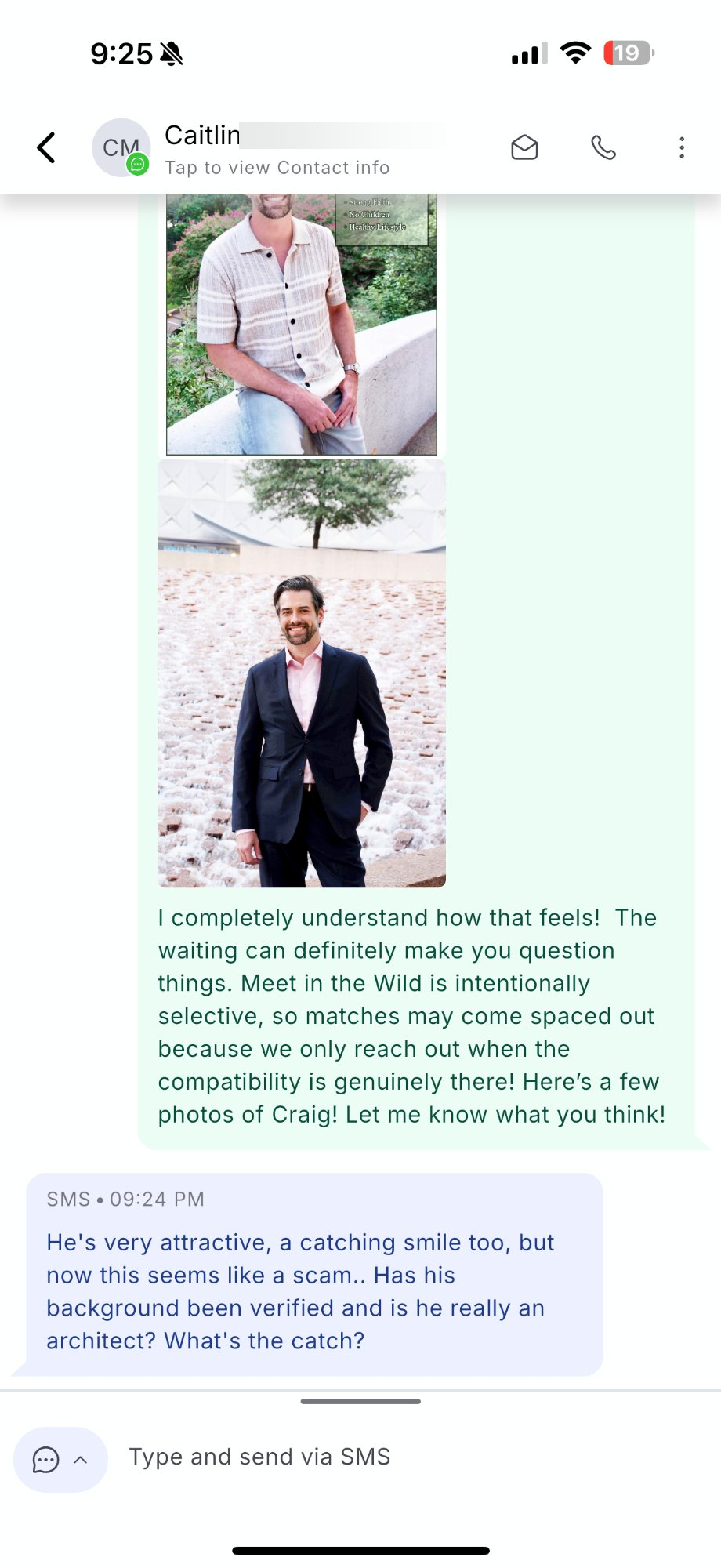Tap the cellular signal strength icon
Image resolution: width=721 pixels, height=1568 pixels.
[x=529, y=53]
